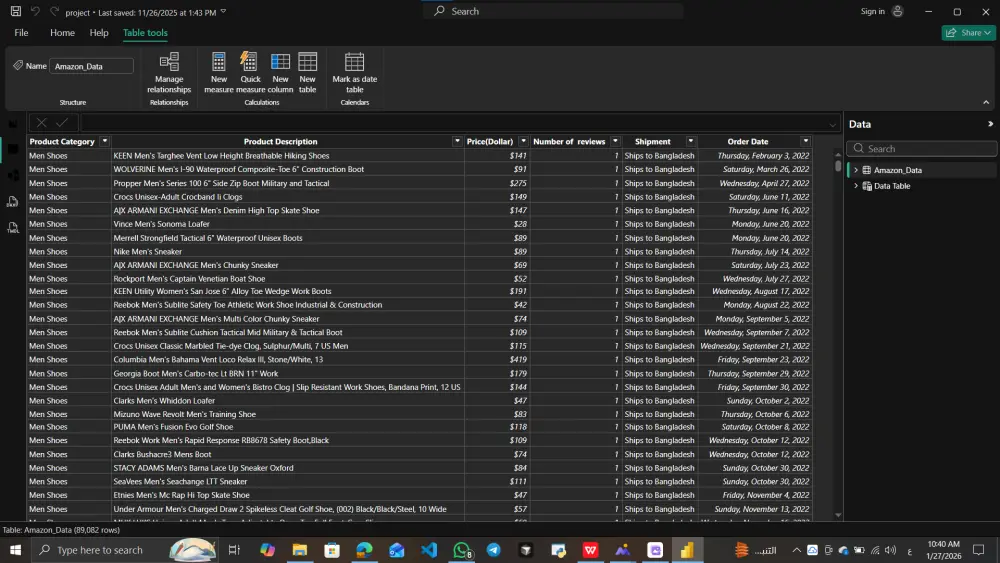Open Quick measure tool
This screenshot has width=1000, height=563.
[250, 73]
